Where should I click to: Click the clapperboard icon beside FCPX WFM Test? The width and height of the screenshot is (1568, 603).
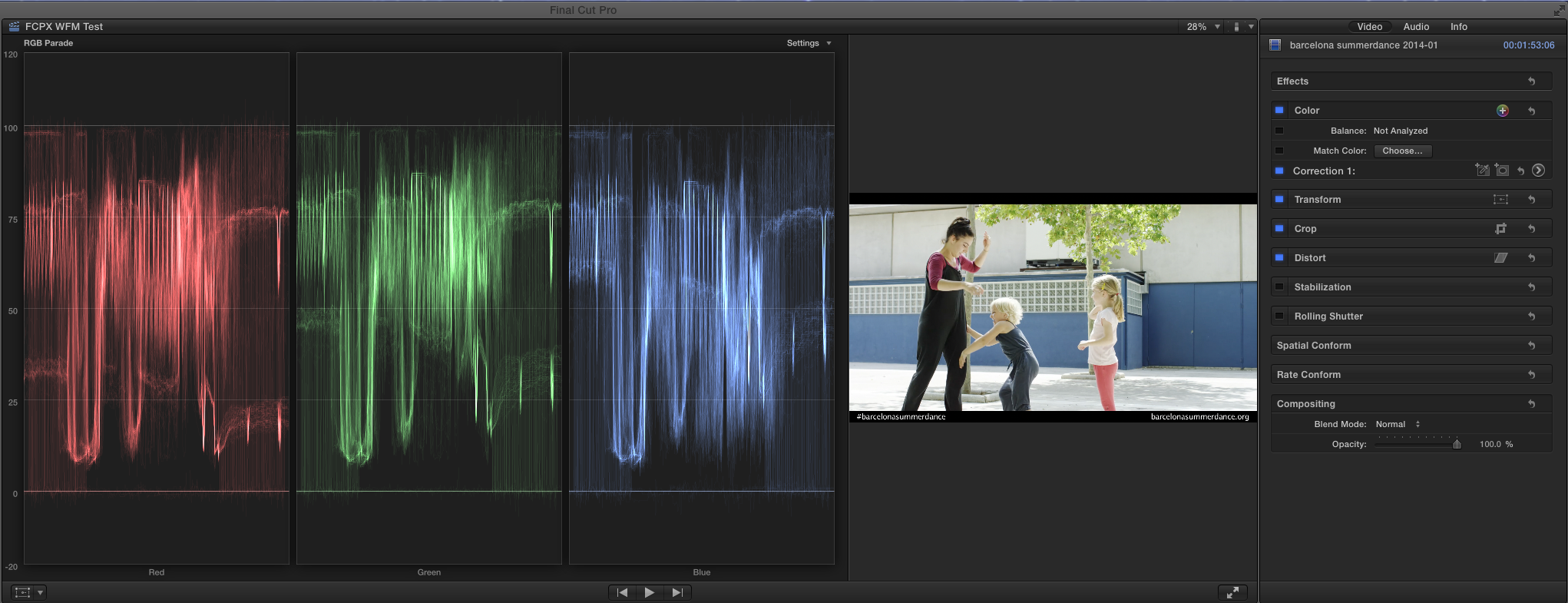[14, 26]
